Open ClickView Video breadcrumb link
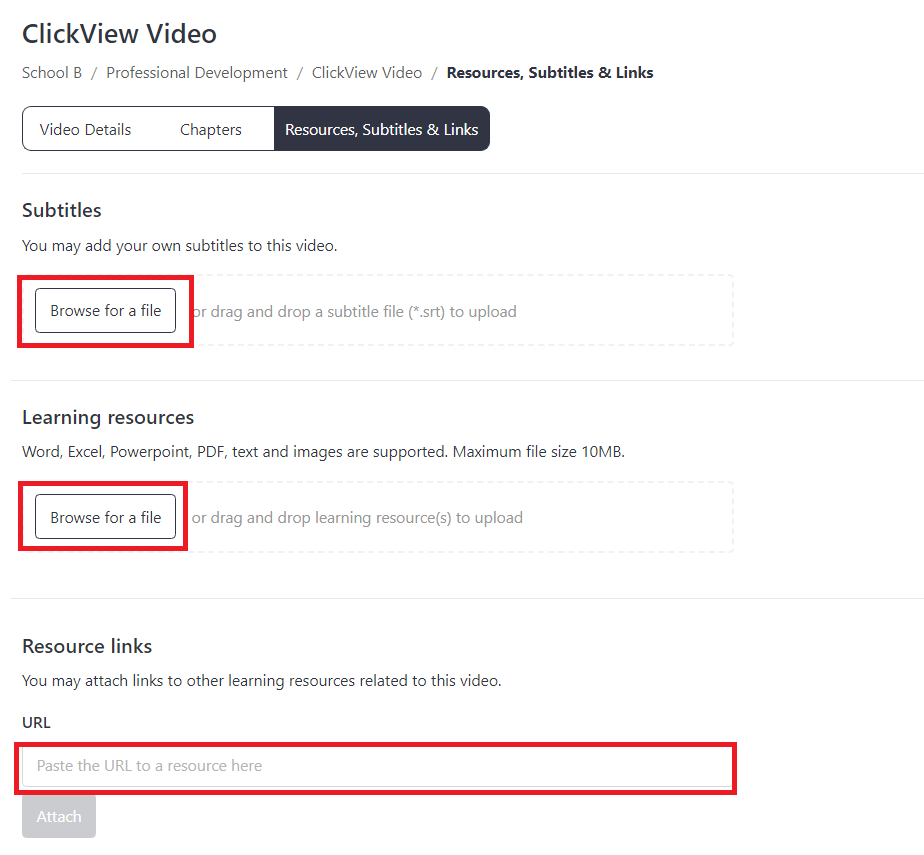This screenshot has width=924, height=855. tap(367, 72)
